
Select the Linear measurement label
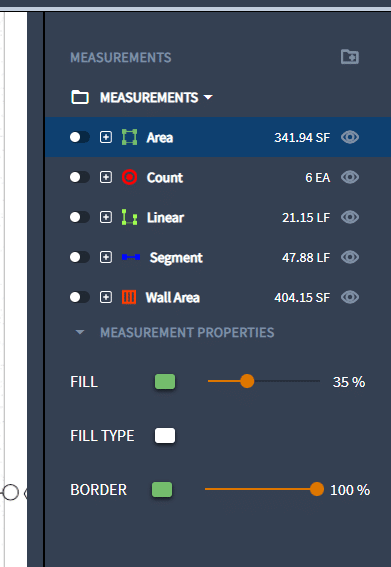[165, 217]
